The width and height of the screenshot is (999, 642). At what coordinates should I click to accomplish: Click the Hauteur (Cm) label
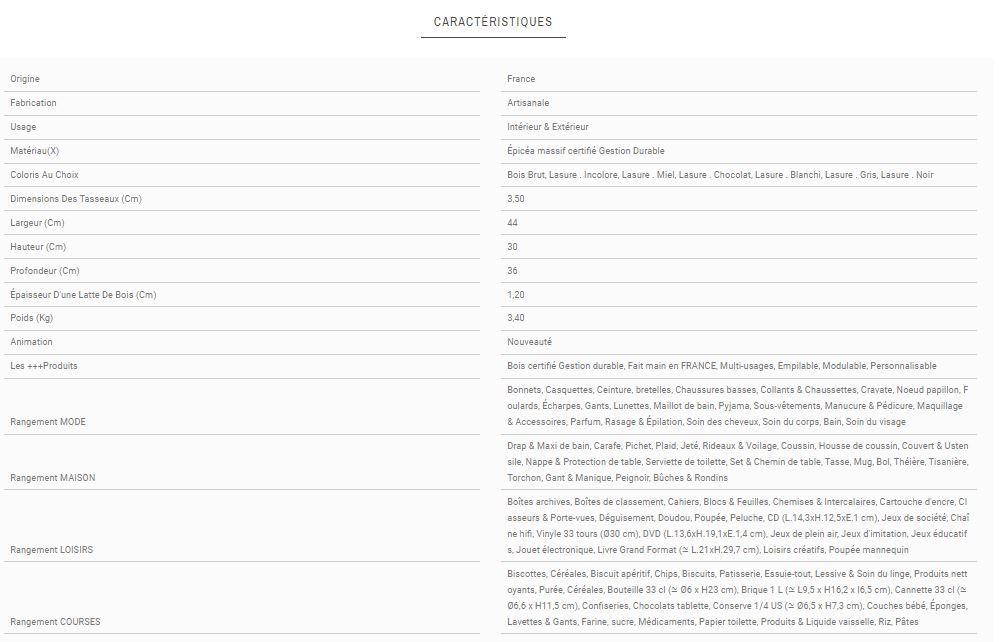[x=38, y=247]
